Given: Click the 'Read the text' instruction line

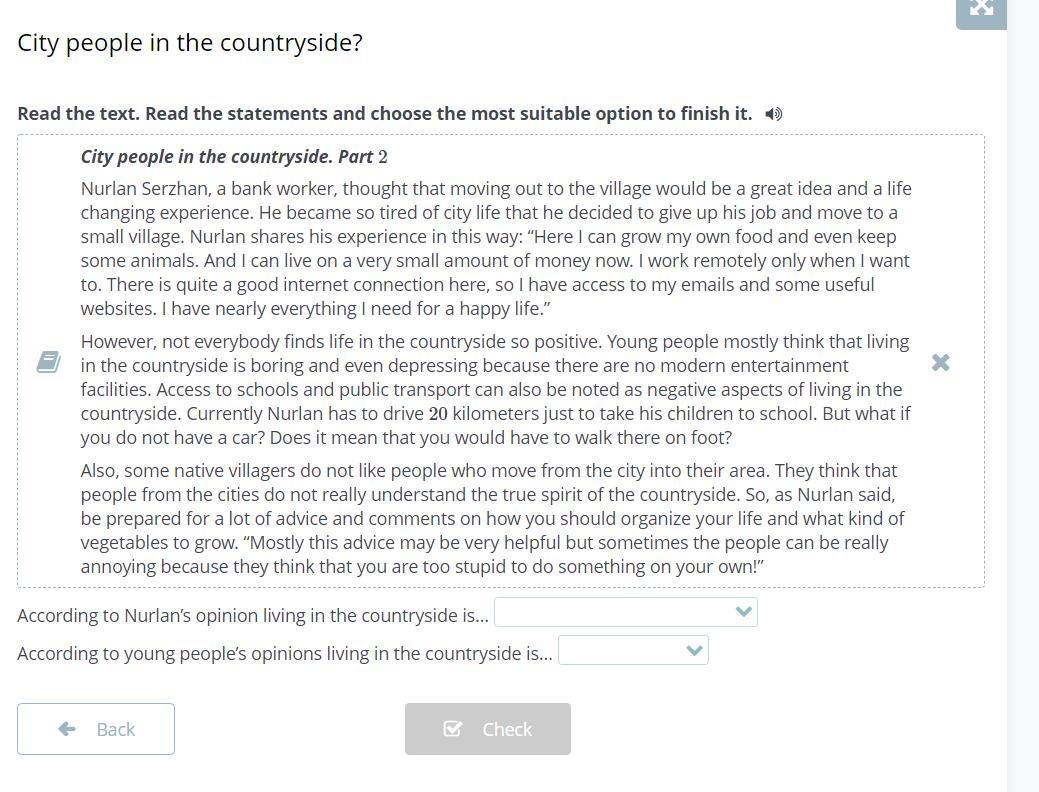Looking at the screenshot, I should pyautogui.click(x=385, y=114).
